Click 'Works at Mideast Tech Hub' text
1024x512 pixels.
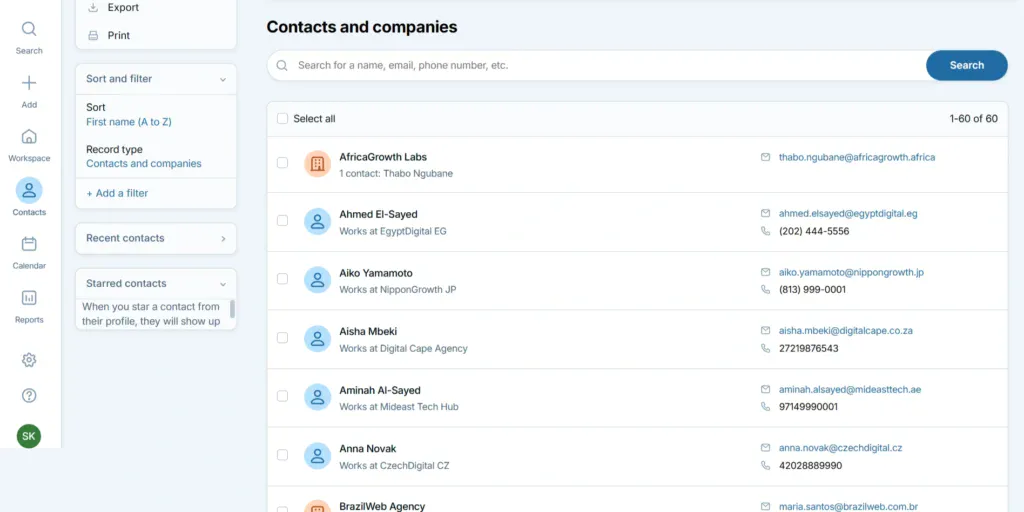(x=398, y=407)
